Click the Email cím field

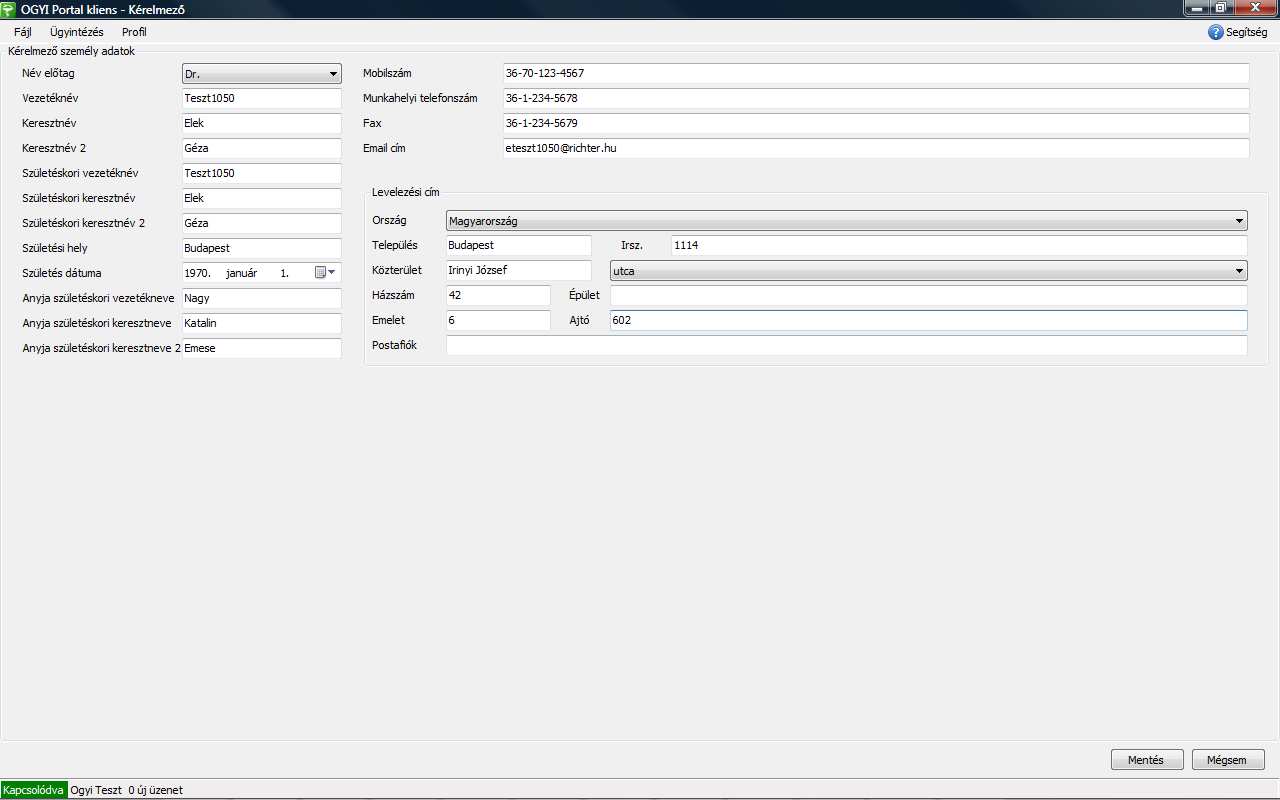coord(876,148)
